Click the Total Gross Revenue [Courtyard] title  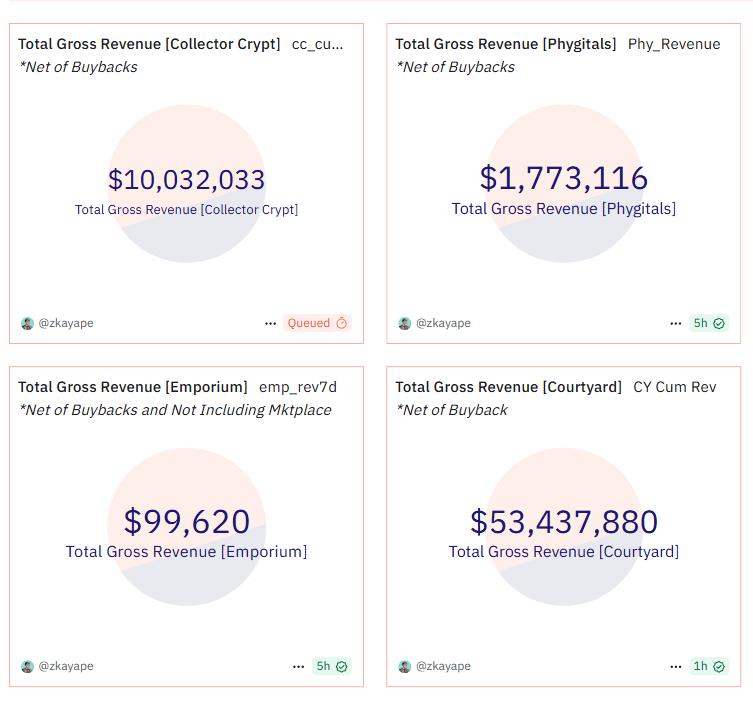[509, 387]
